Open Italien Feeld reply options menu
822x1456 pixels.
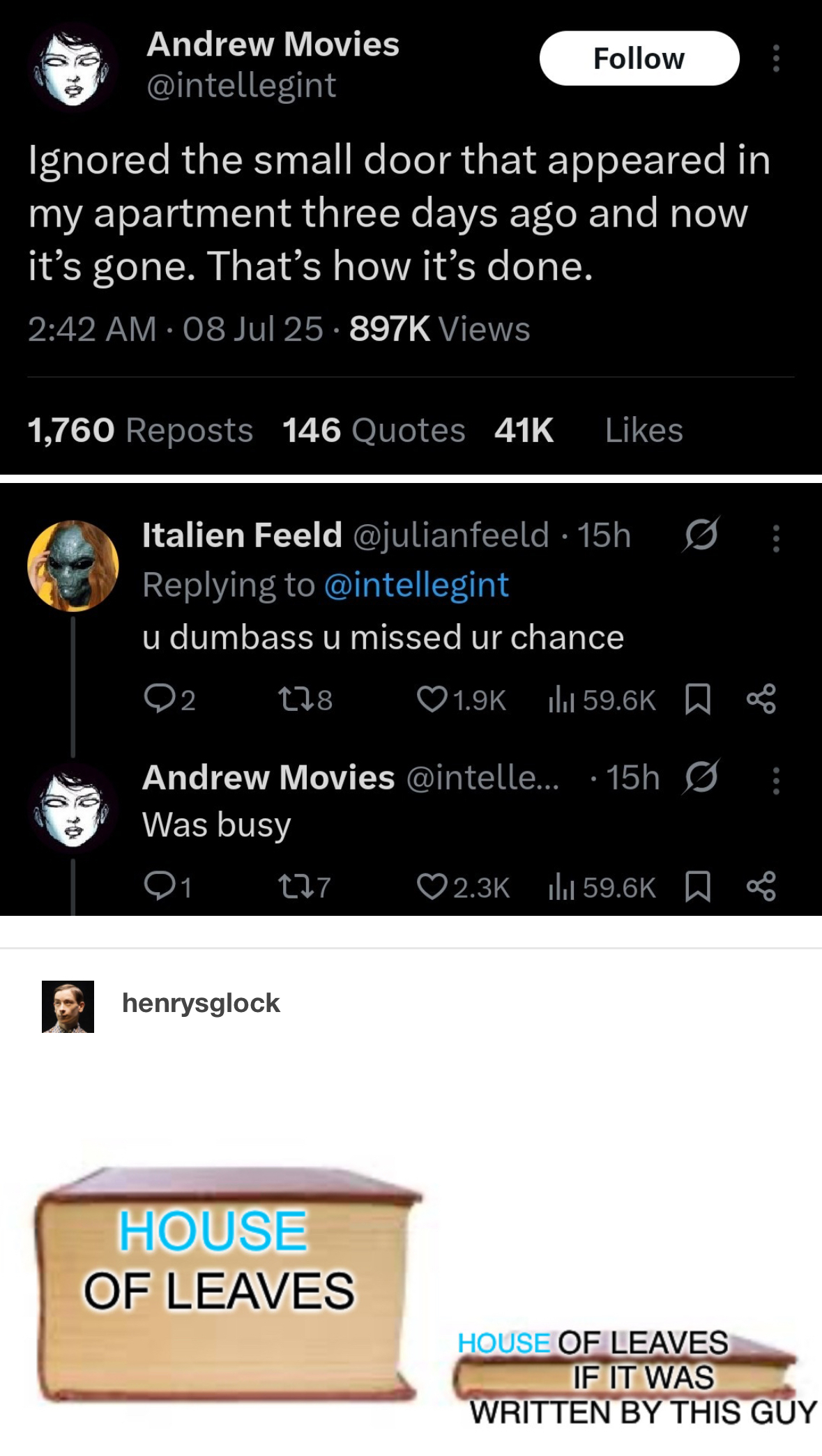775,537
